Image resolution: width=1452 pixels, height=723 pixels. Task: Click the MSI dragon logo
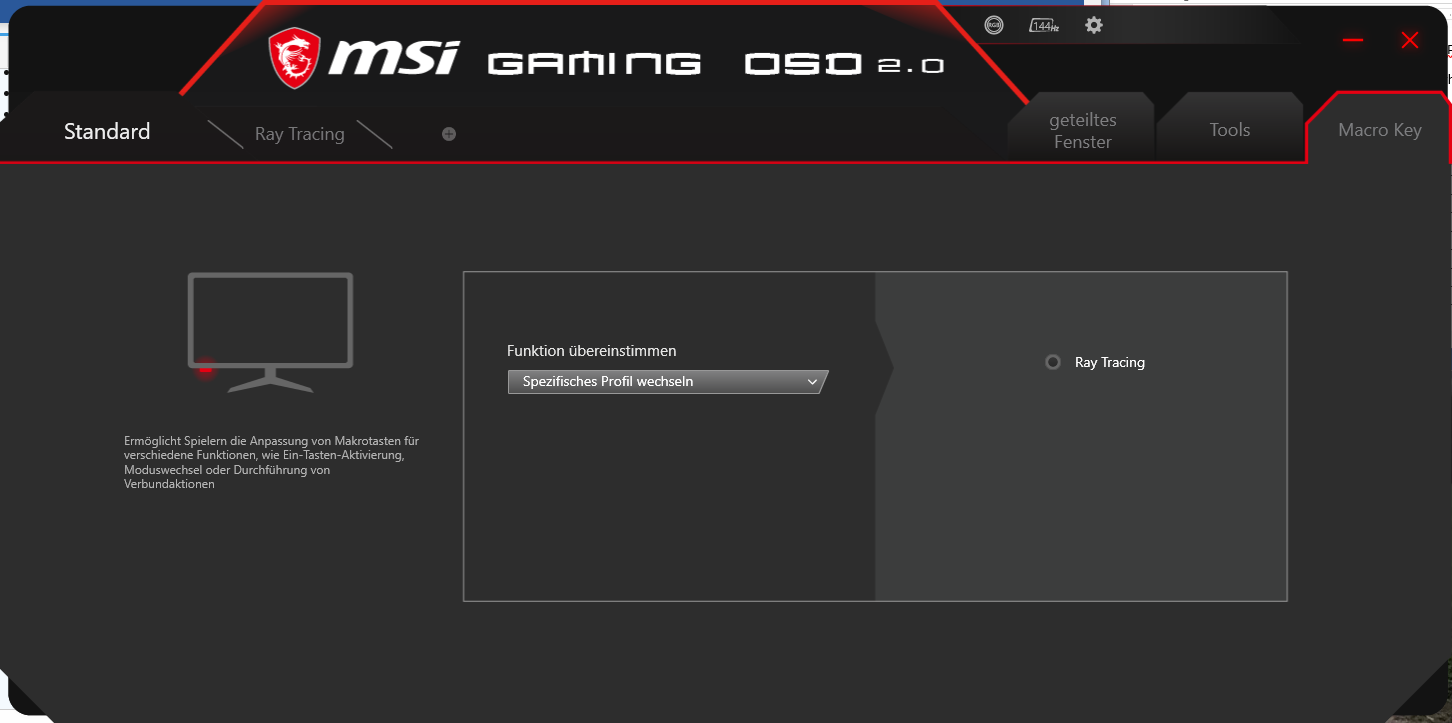click(x=294, y=58)
